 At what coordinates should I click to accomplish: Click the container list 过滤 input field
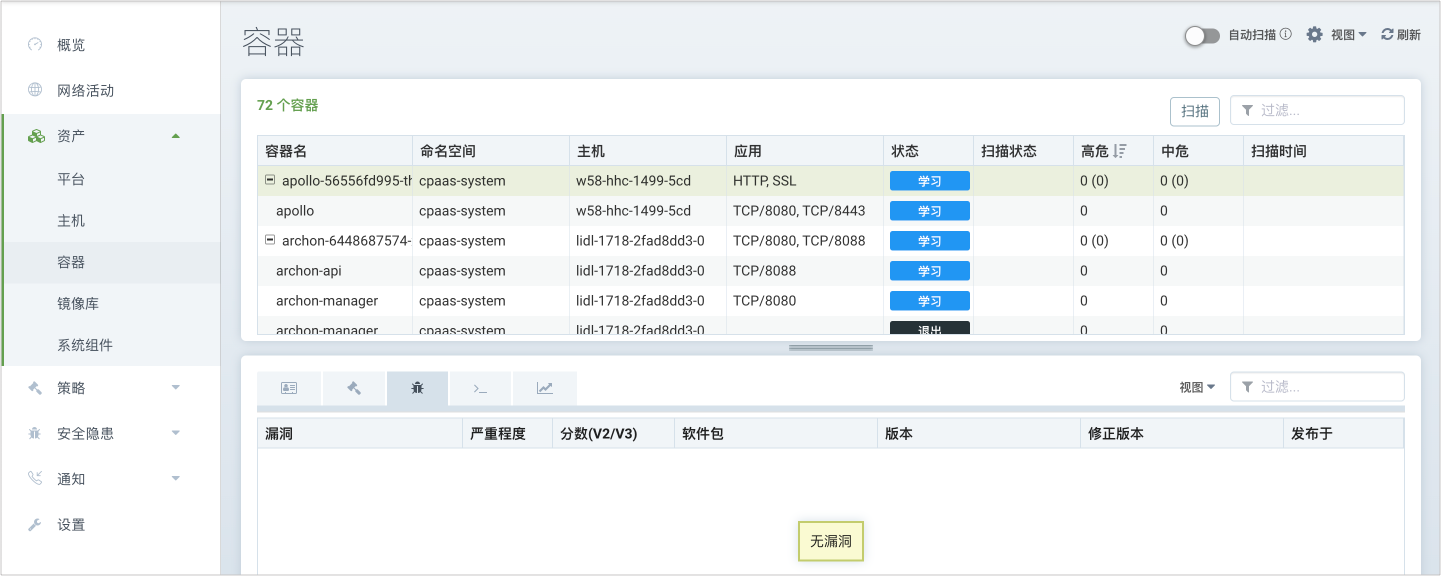pos(1327,111)
